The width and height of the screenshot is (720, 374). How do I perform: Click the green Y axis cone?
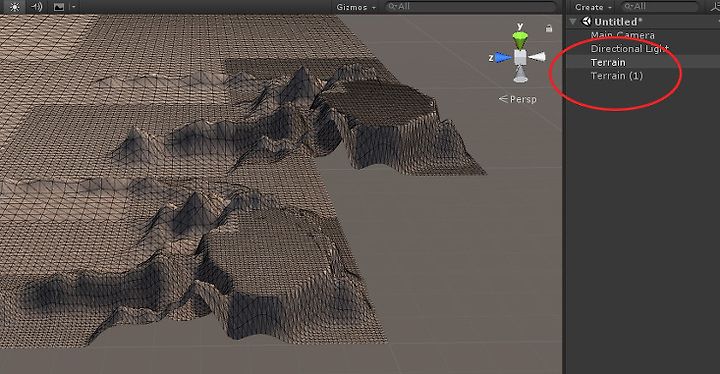pos(520,40)
